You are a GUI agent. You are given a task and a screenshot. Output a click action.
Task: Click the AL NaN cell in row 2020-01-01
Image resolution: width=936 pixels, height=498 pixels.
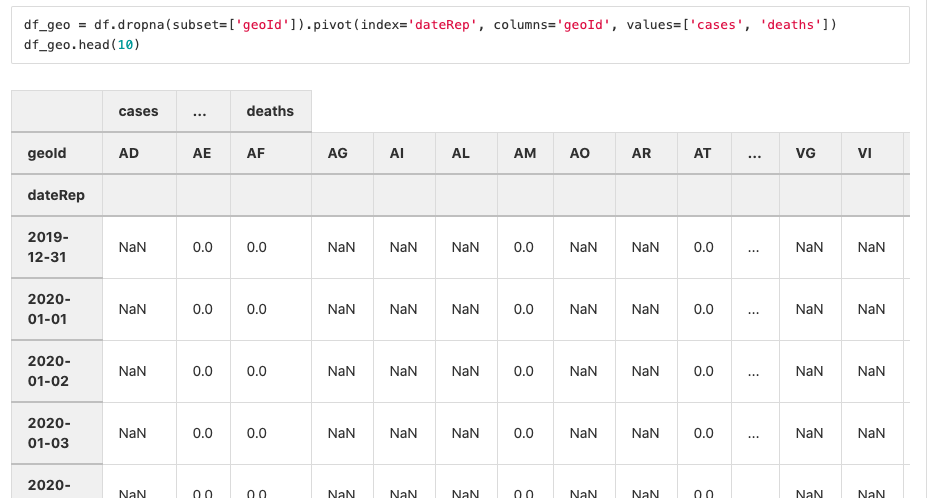click(466, 309)
